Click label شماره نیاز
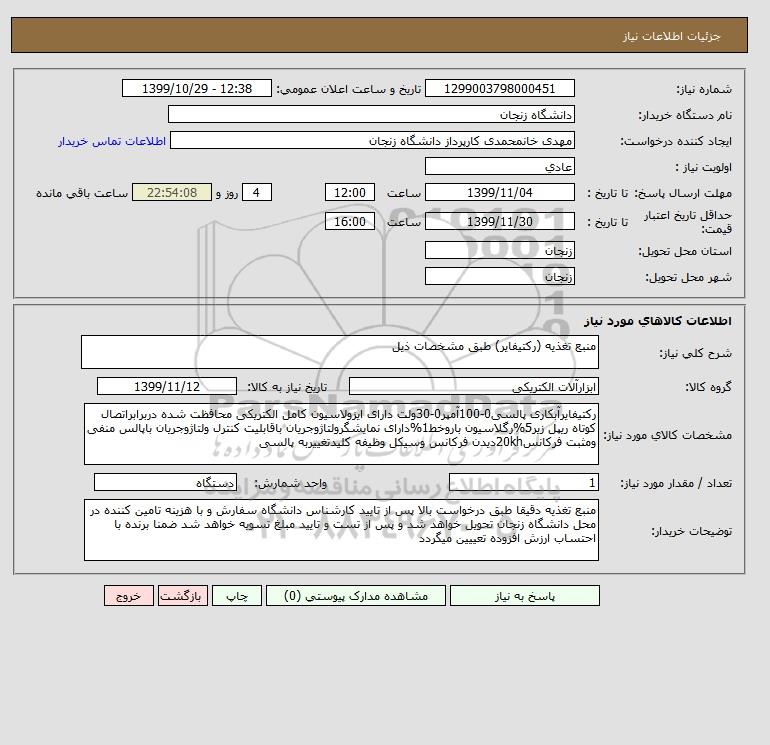 (704, 89)
